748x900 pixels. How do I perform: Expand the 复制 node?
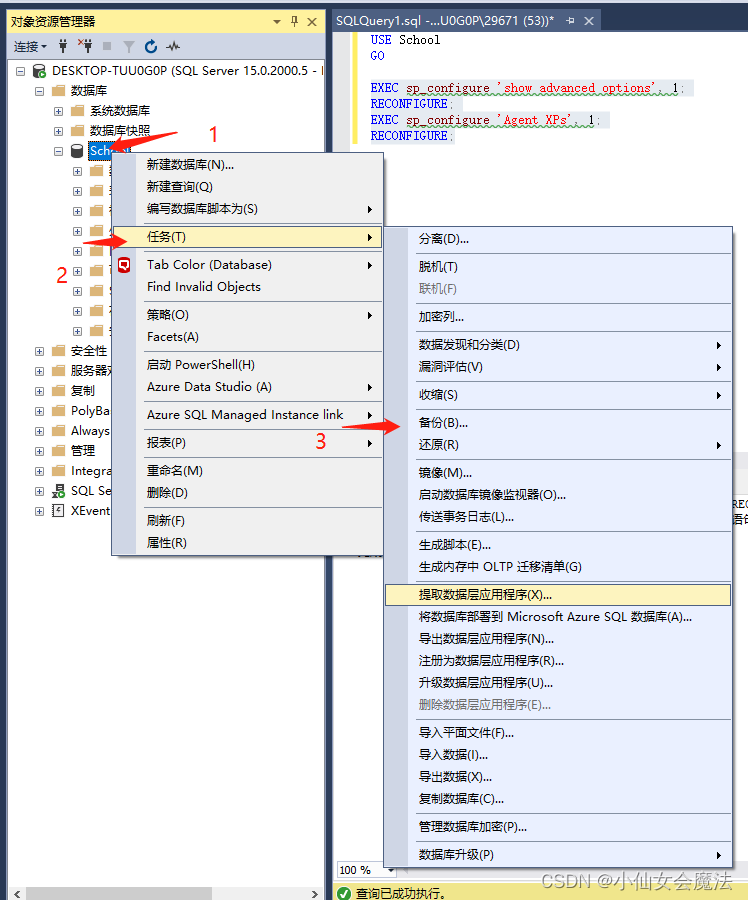coord(40,391)
